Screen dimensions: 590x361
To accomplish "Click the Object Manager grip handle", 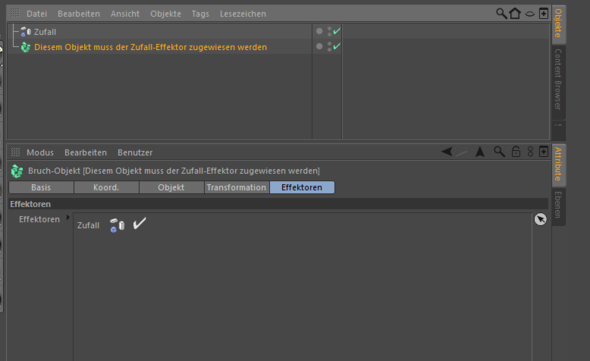I will 15,13.
